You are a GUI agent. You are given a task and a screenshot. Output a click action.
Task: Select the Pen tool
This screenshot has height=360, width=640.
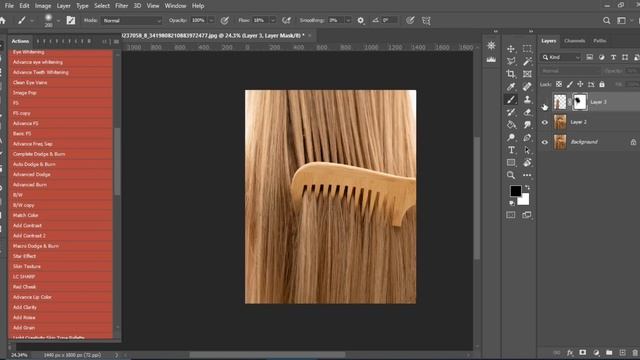point(527,138)
